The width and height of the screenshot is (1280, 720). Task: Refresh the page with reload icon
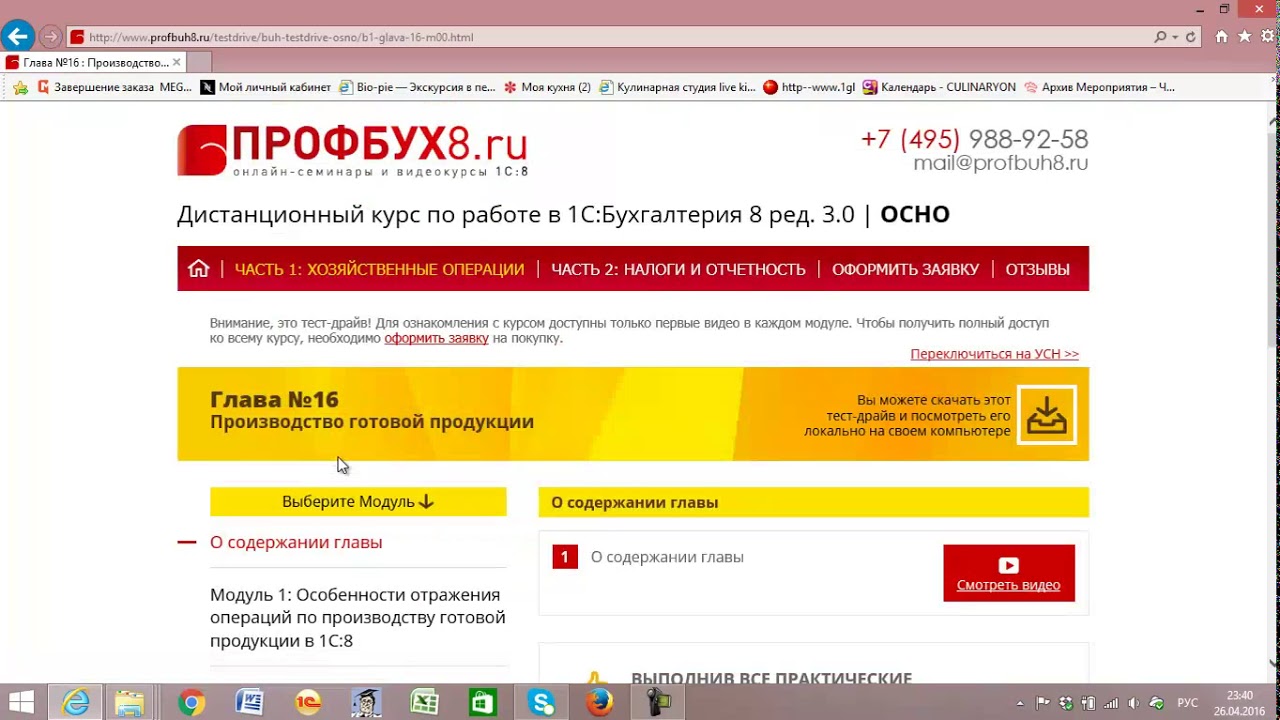tap(1190, 37)
